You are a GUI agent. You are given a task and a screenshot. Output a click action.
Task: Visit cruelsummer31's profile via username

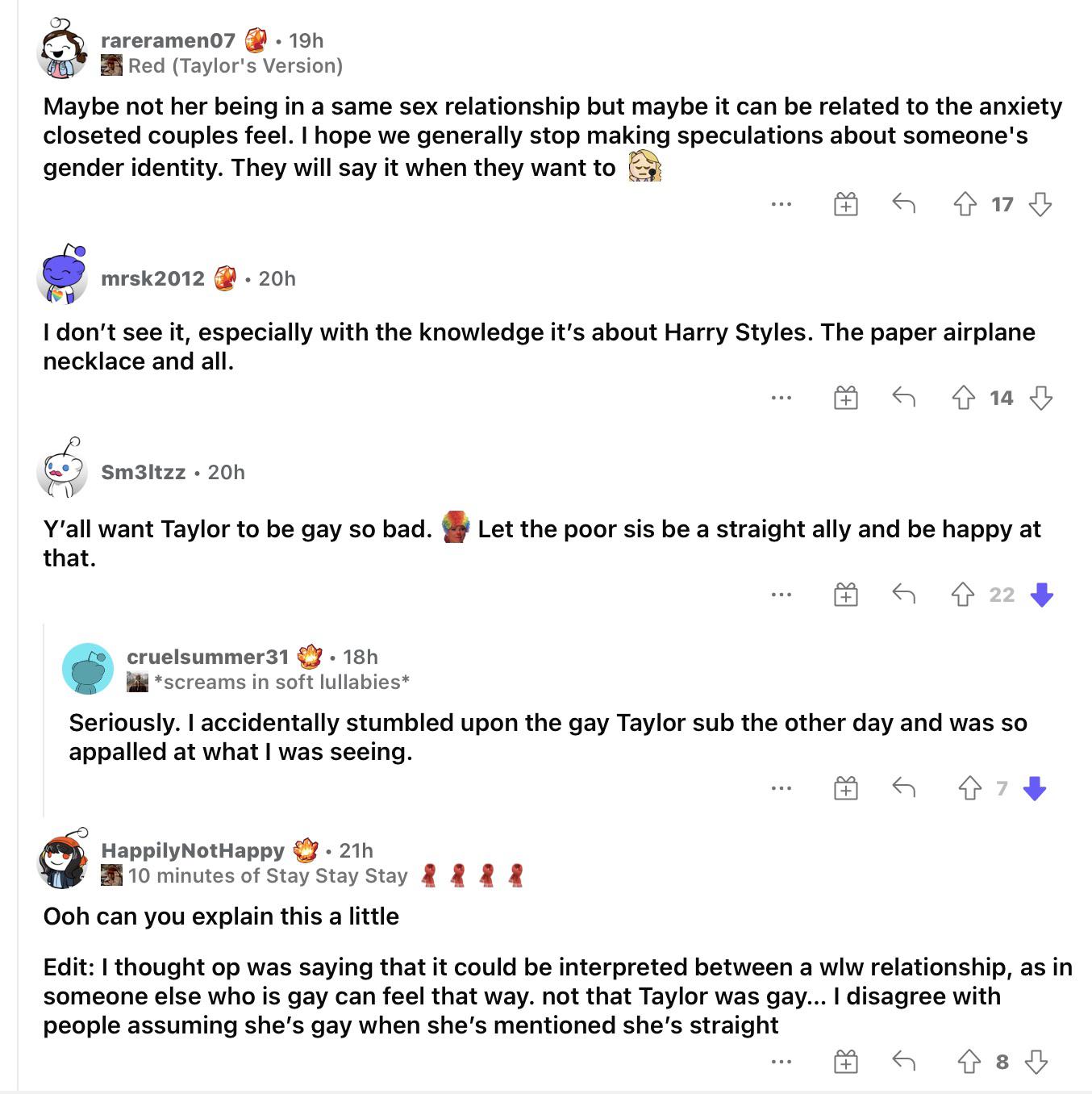[207, 657]
